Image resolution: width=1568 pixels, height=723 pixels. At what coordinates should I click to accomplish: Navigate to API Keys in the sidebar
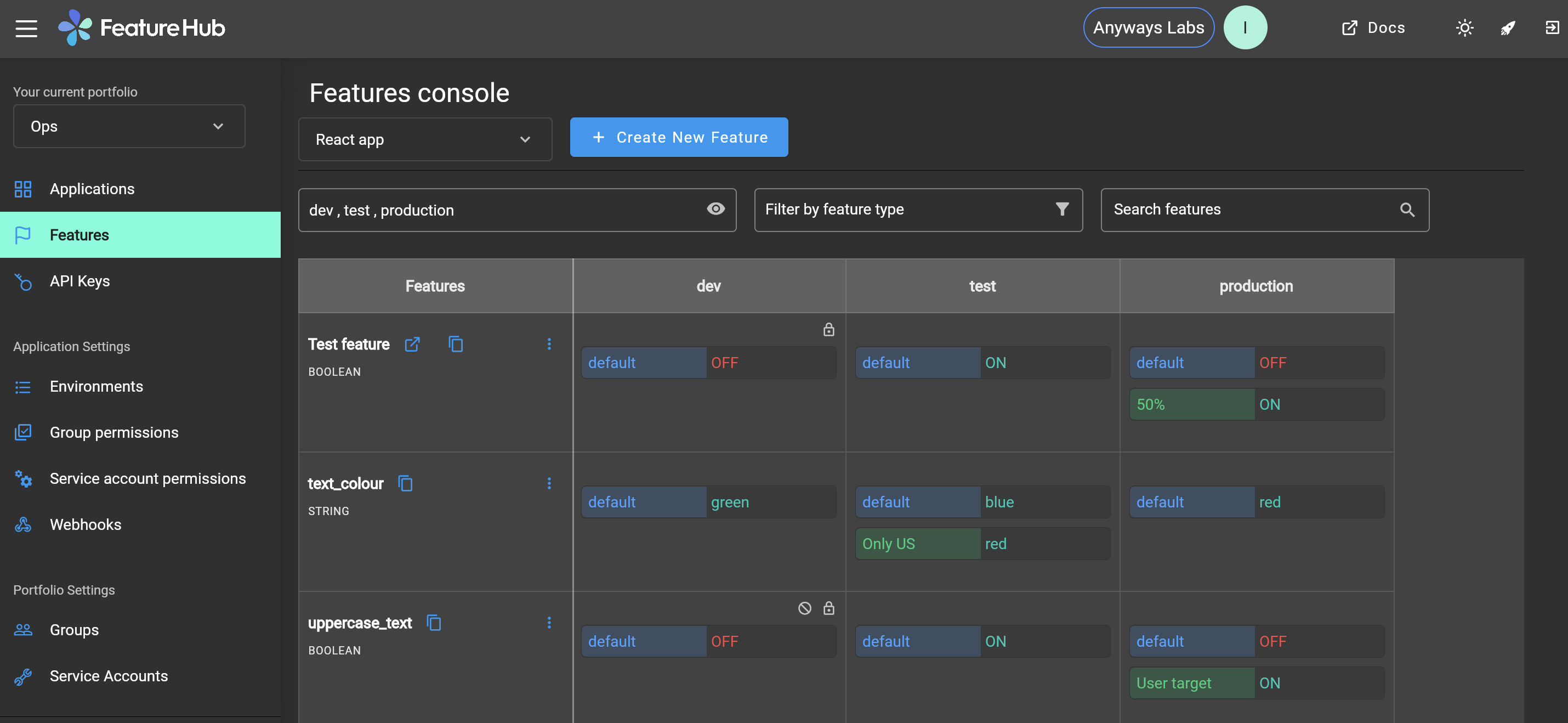pyautogui.click(x=79, y=281)
